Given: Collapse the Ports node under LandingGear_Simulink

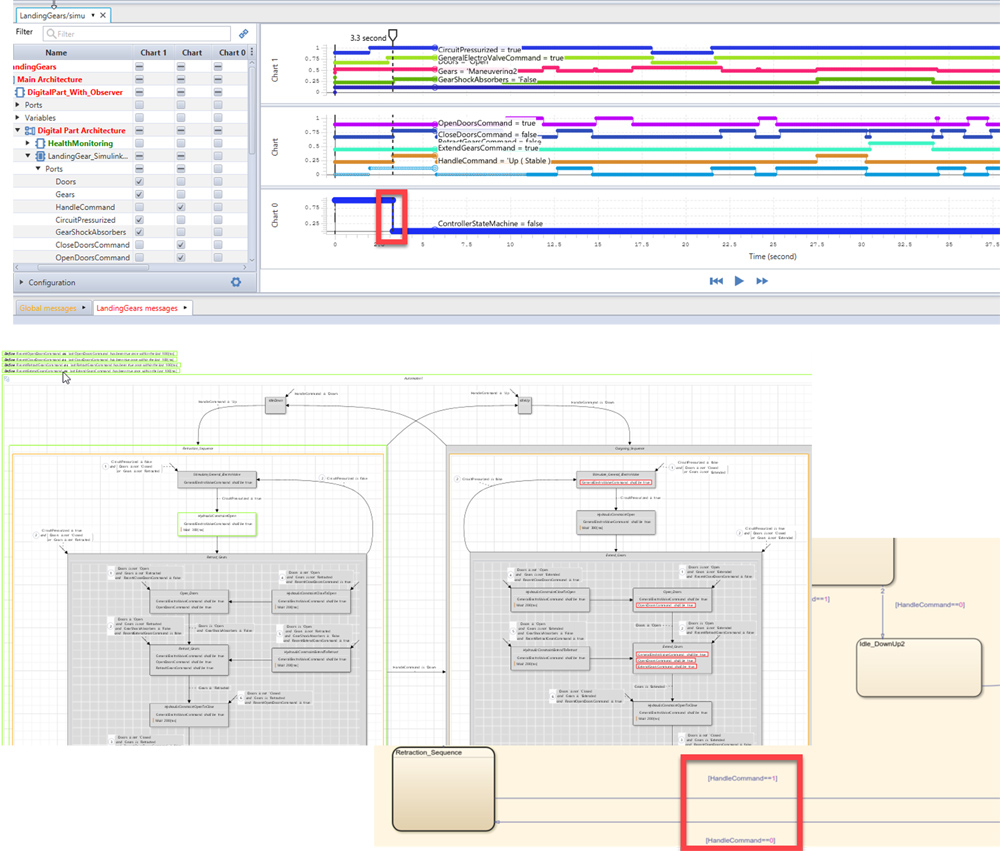Looking at the screenshot, I should [x=38, y=168].
